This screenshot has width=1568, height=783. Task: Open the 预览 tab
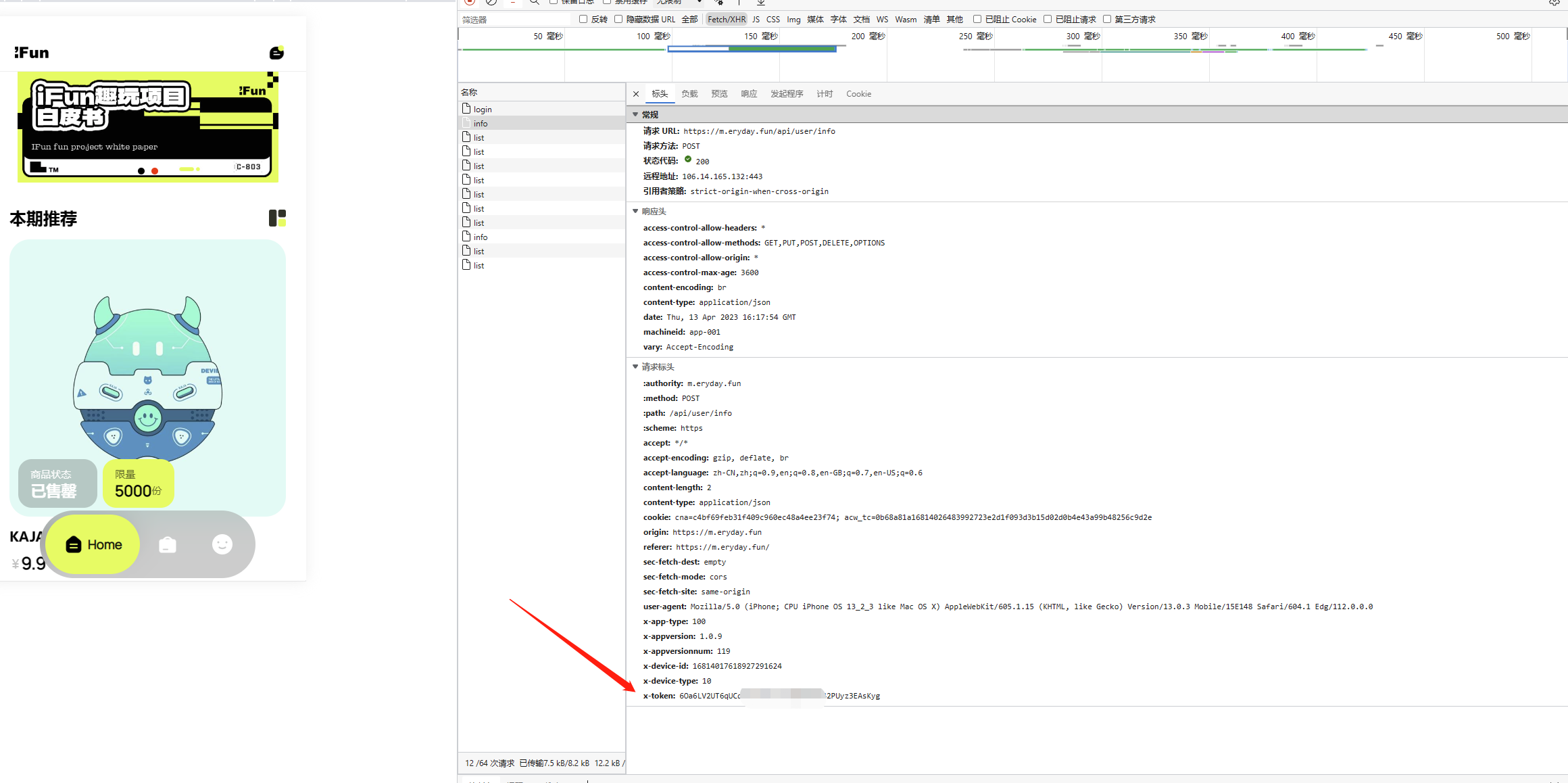tap(719, 94)
